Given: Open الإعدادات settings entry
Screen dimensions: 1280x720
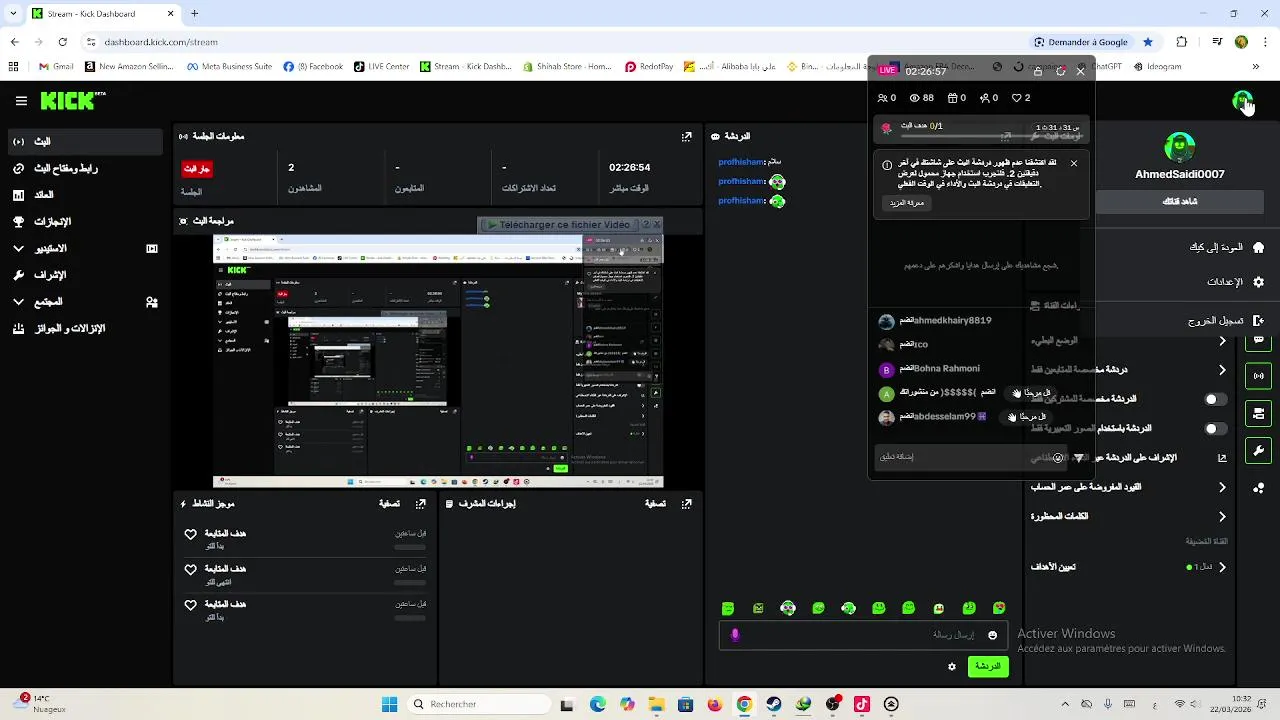Looking at the screenshot, I should click(x=1234, y=282).
